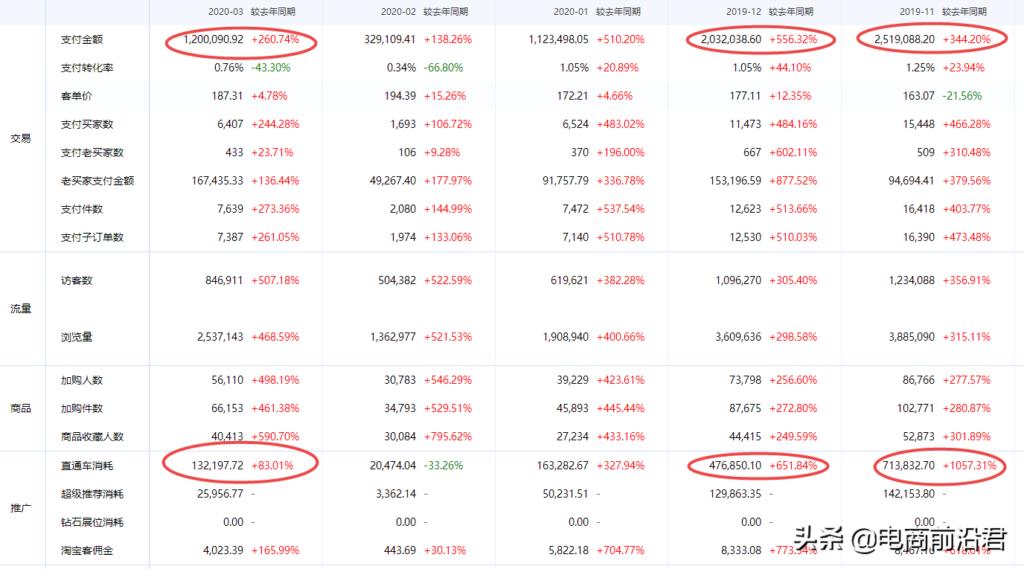Select the 直通车消耗 row label

coord(89,465)
